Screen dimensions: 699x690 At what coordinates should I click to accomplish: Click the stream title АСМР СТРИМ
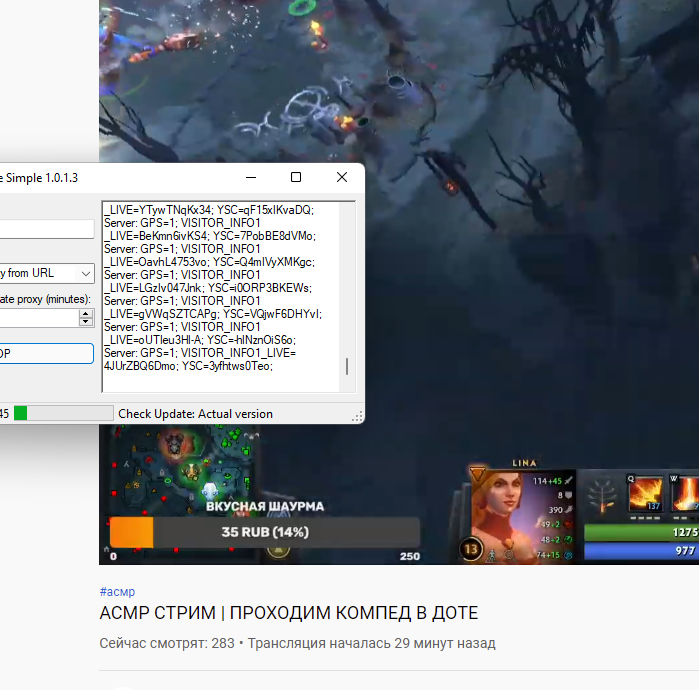click(x=289, y=613)
